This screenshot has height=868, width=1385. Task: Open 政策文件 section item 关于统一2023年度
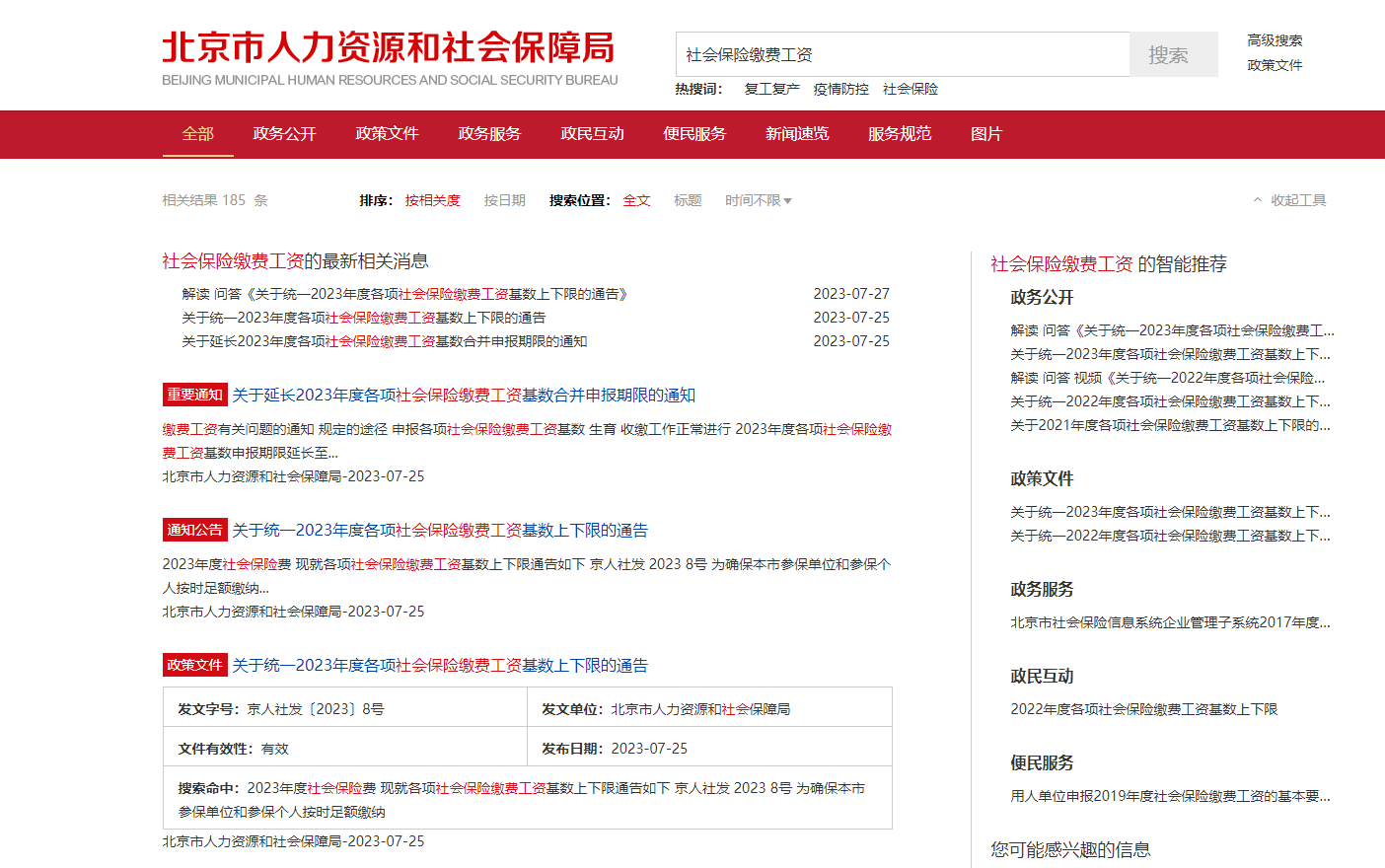pos(1170,512)
